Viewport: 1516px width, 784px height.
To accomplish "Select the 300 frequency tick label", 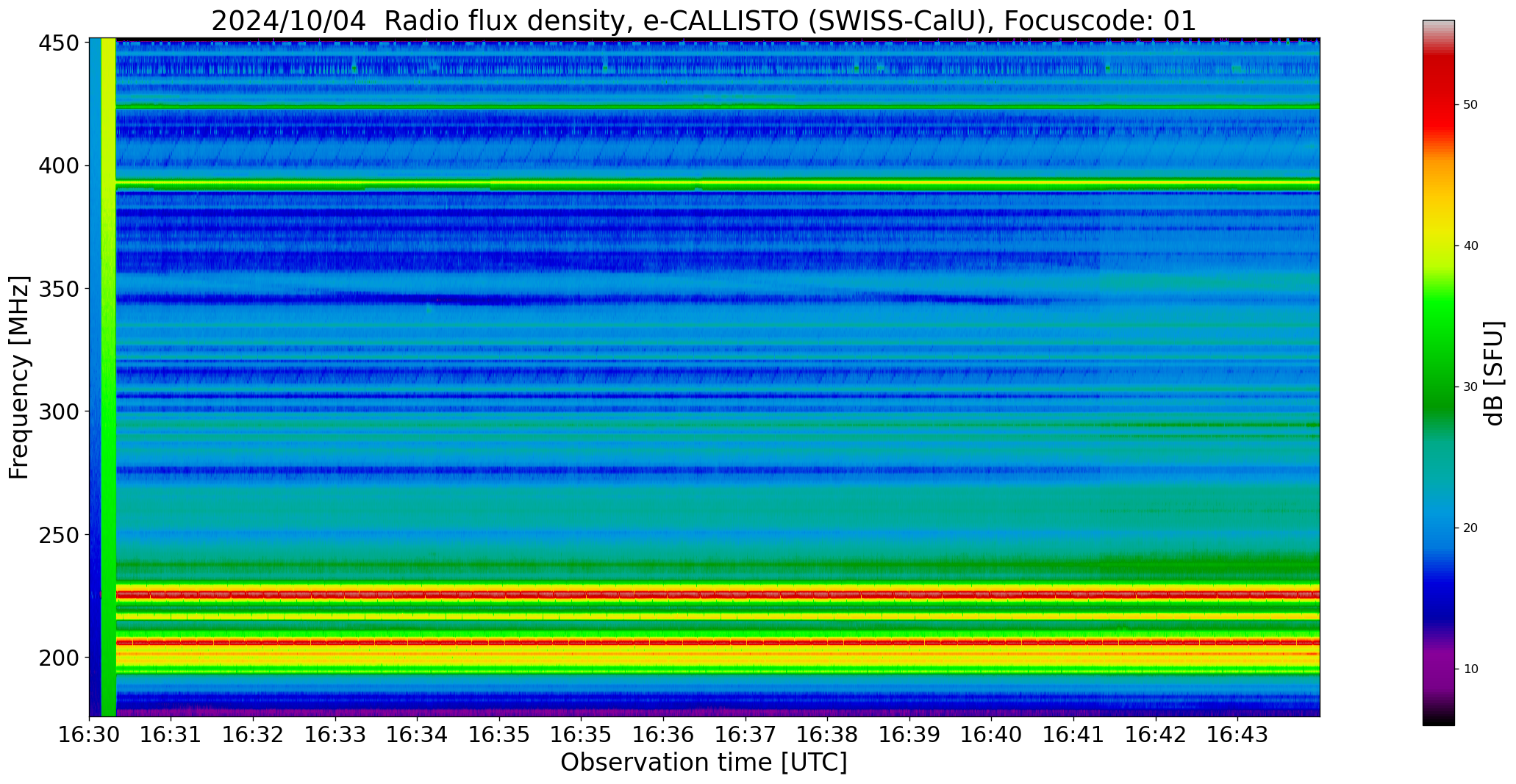I will (x=59, y=411).
